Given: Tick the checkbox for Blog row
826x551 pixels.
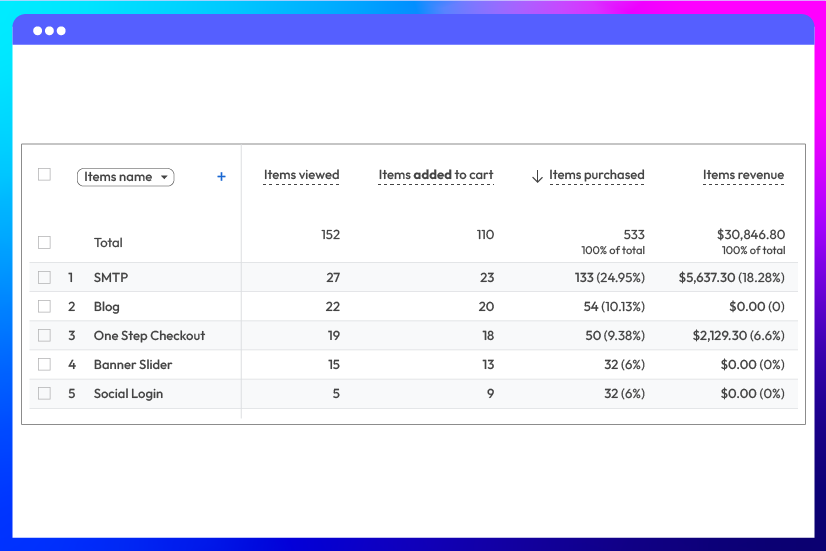Looking at the screenshot, I should tap(44, 306).
